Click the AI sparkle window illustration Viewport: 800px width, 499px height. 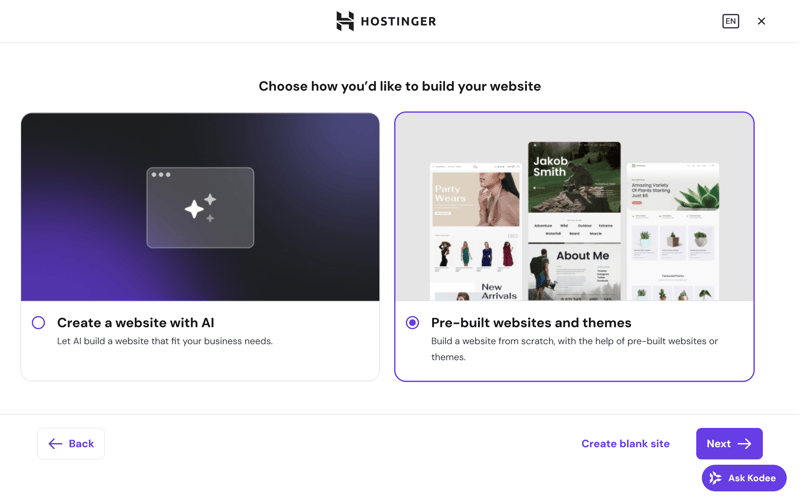tap(200, 208)
